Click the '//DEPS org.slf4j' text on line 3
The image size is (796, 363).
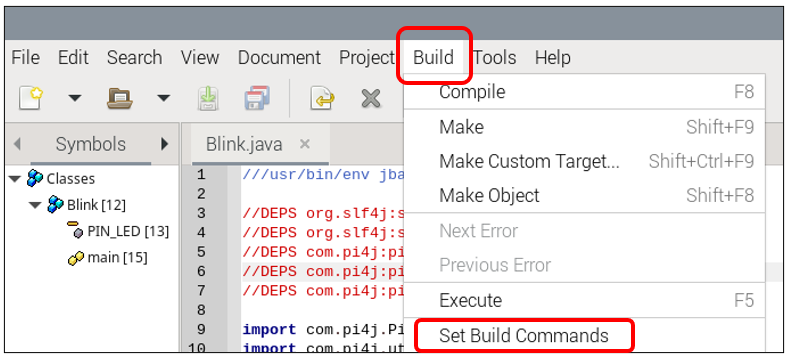coord(323,214)
